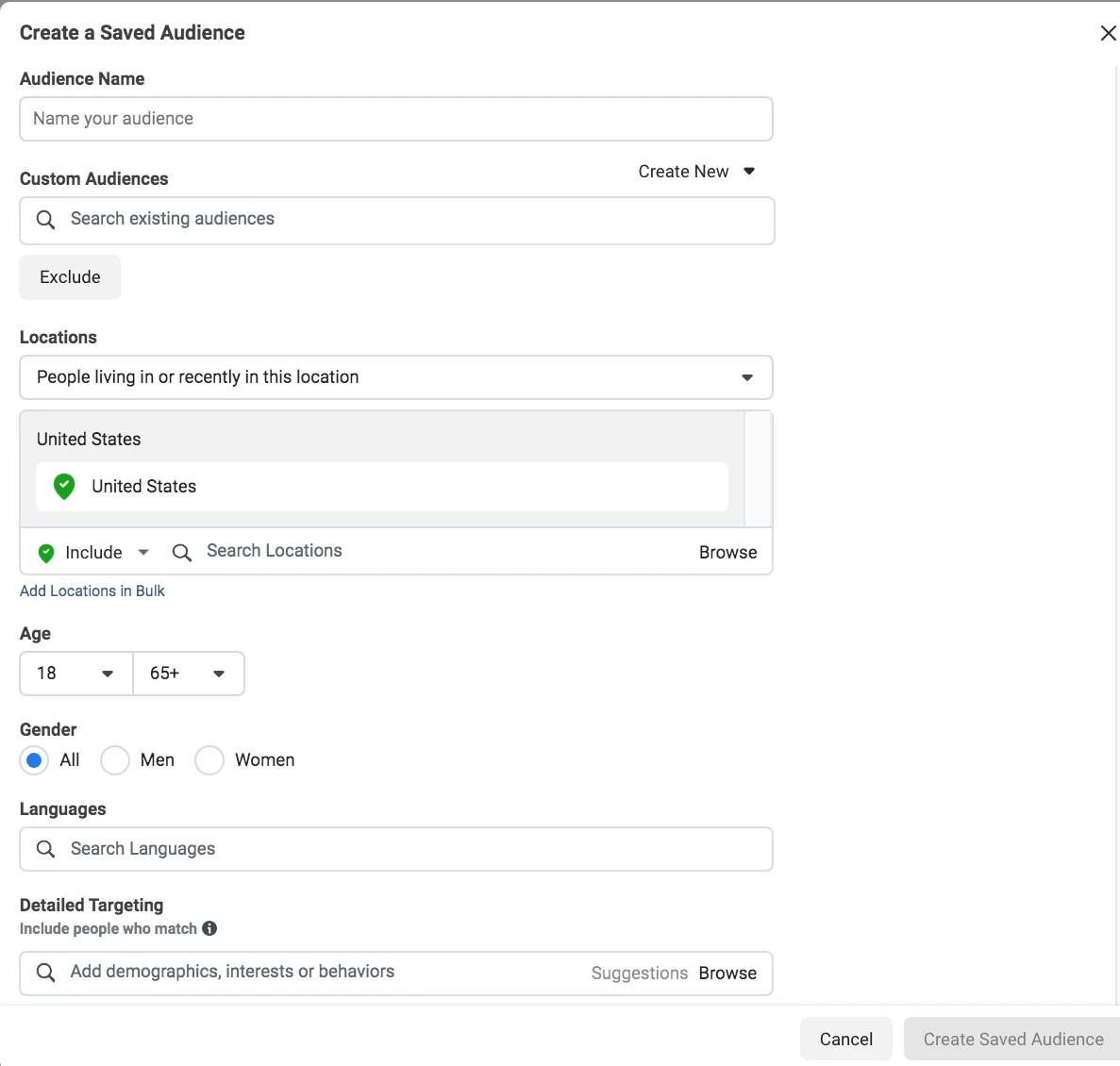
Task: Close the Create a Saved Audience dialog
Action: click(x=1108, y=34)
